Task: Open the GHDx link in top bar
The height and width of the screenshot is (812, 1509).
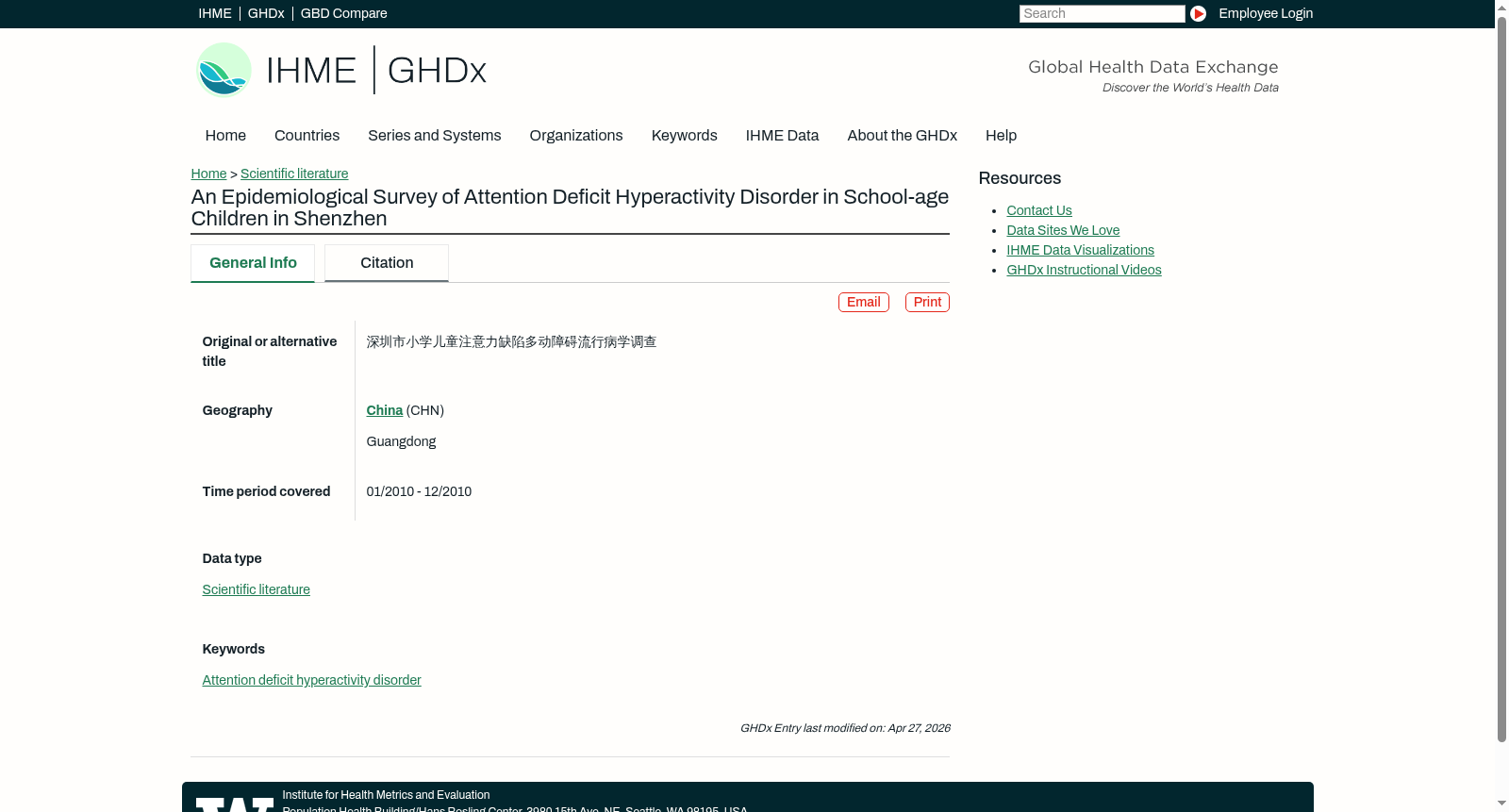Action: [266, 13]
